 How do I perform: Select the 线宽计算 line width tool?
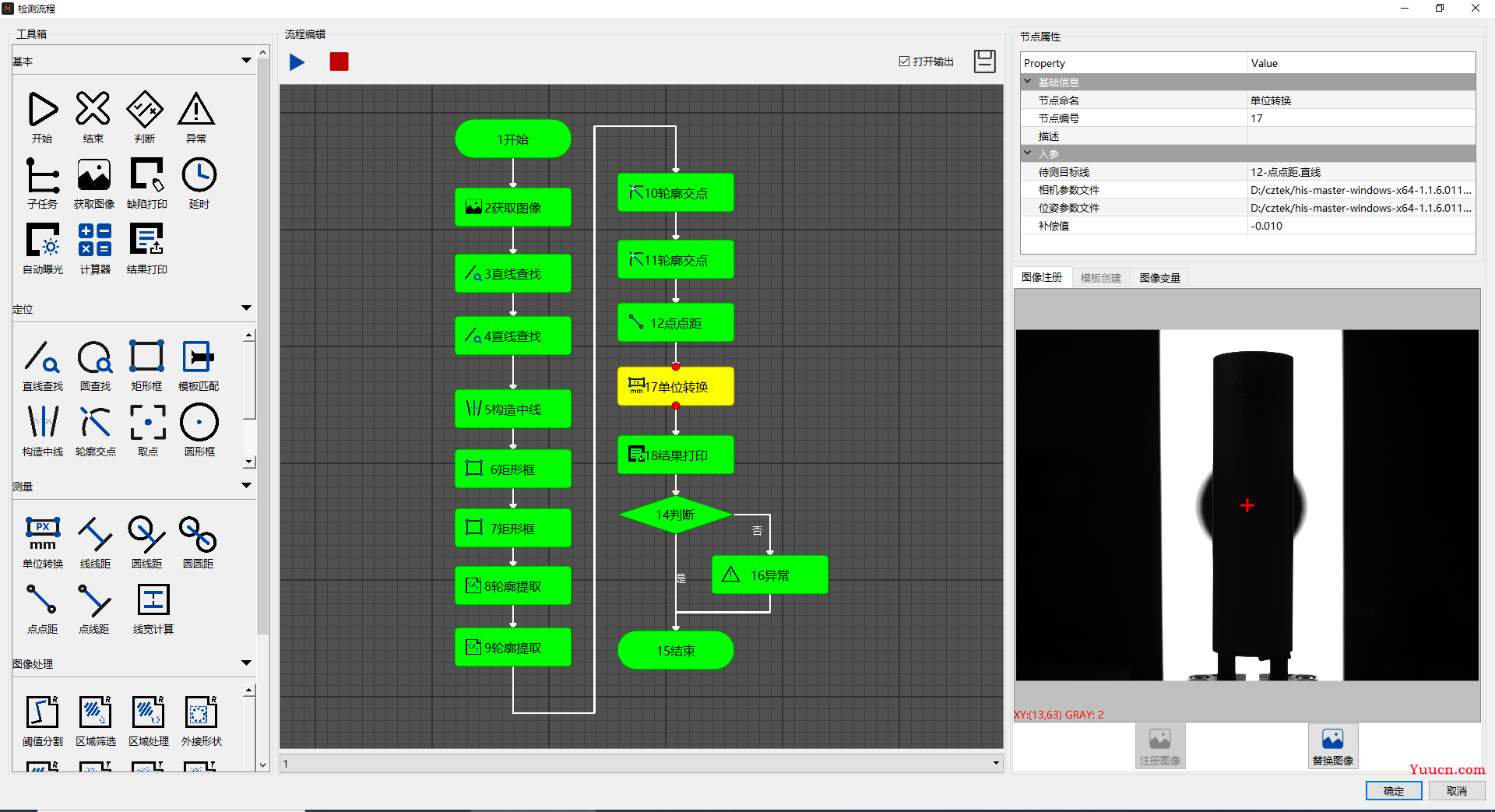coord(153,599)
